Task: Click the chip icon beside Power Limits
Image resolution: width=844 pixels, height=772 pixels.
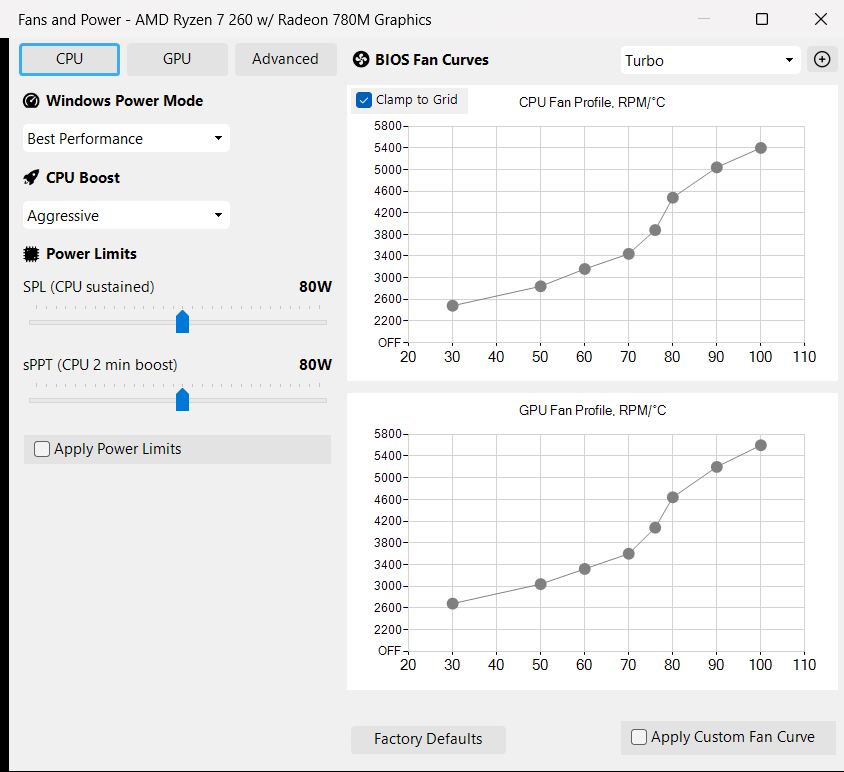Action: tap(31, 254)
